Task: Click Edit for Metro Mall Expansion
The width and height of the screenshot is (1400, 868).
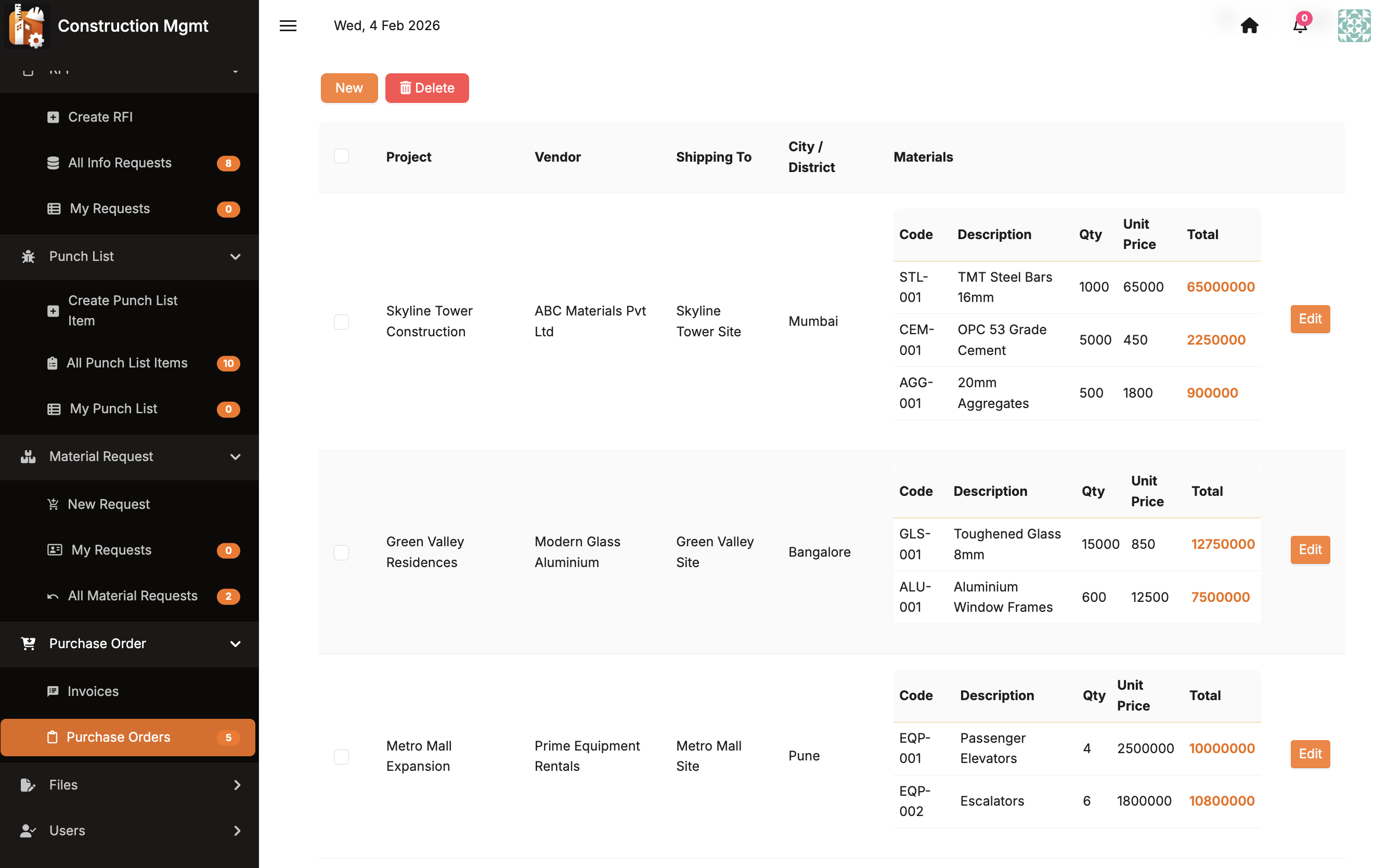Action: coord(1310,754)
